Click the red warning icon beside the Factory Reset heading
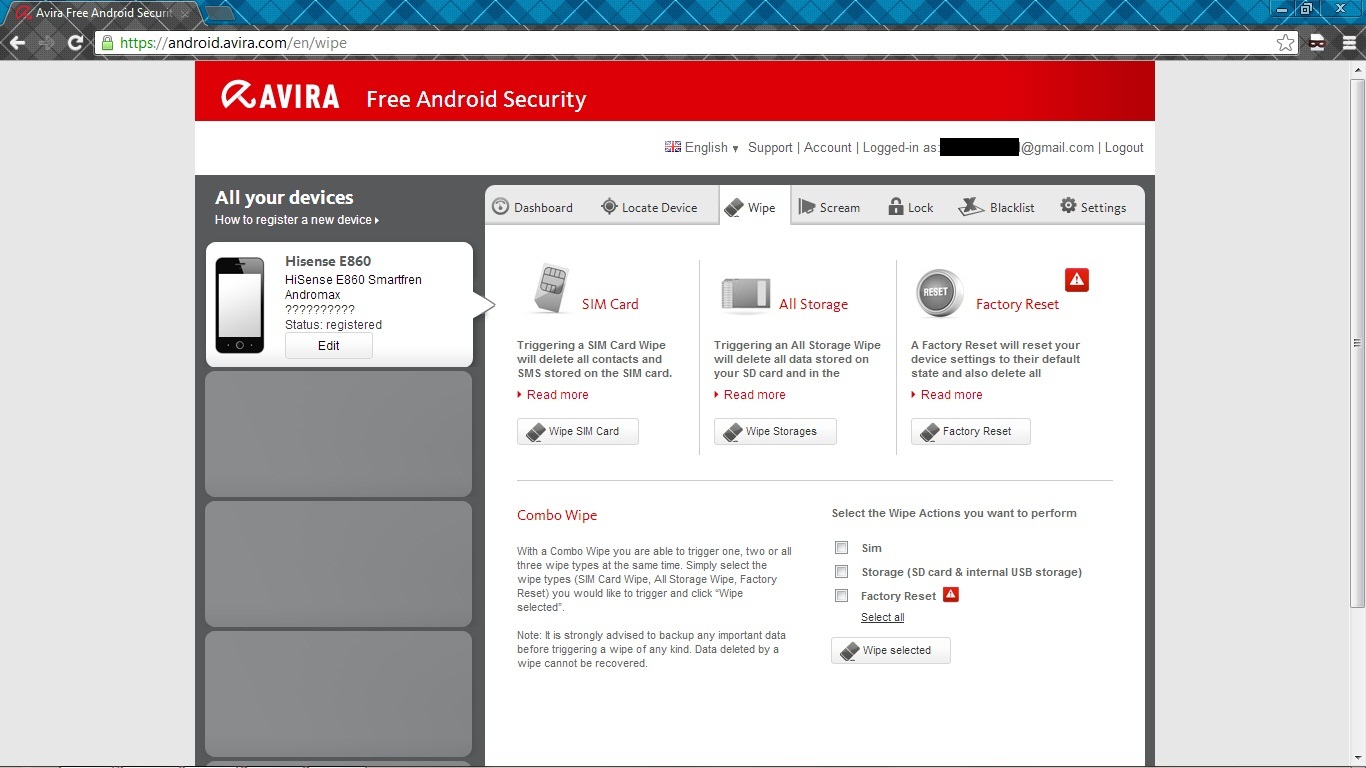Screen dimensions: 1366x768 point(1076,280)
